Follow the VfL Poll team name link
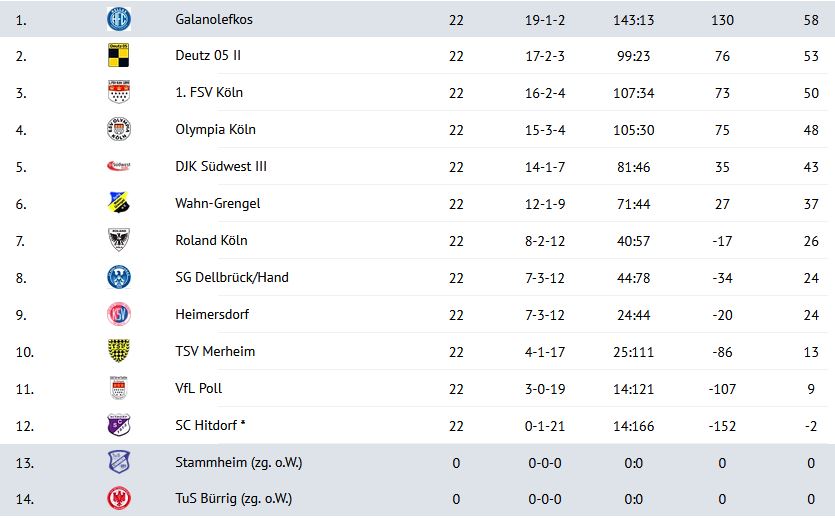This screenshot has width=835, height=520. [199, 388]
